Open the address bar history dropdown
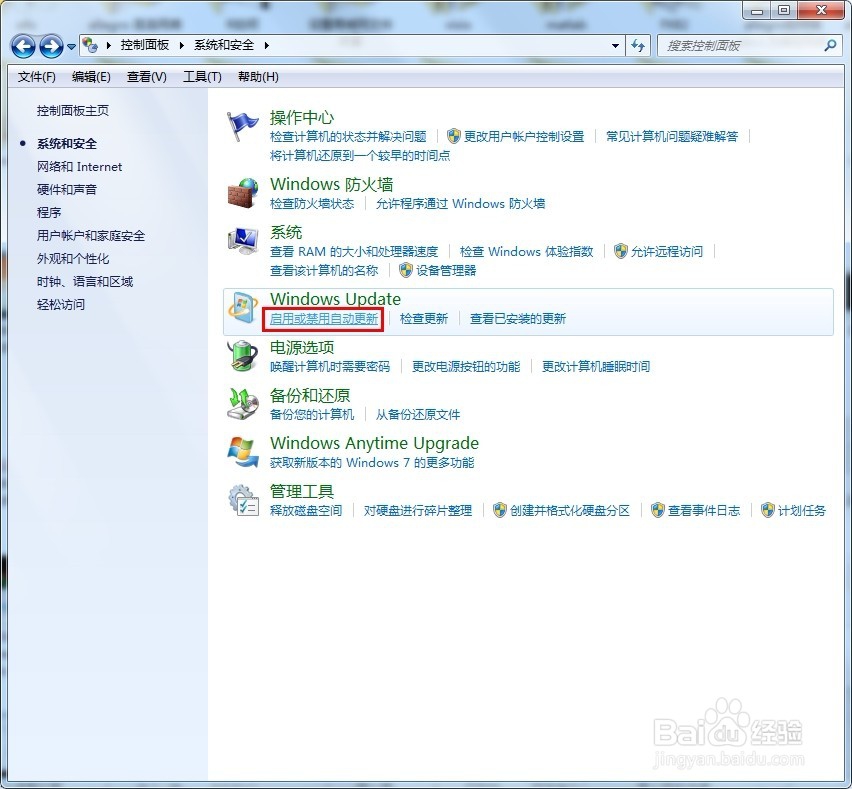 tap(615, 46)
